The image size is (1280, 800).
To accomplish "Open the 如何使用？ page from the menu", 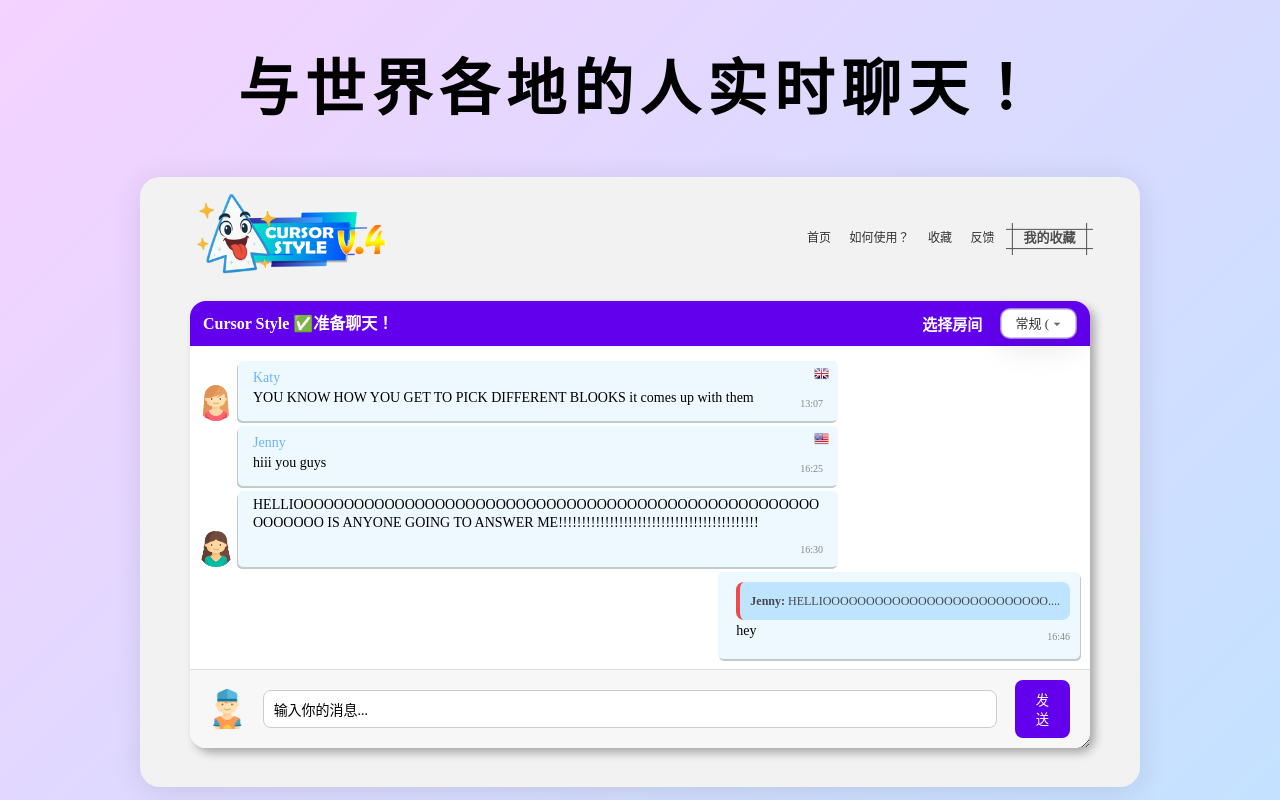I will (x=879, y=237).
